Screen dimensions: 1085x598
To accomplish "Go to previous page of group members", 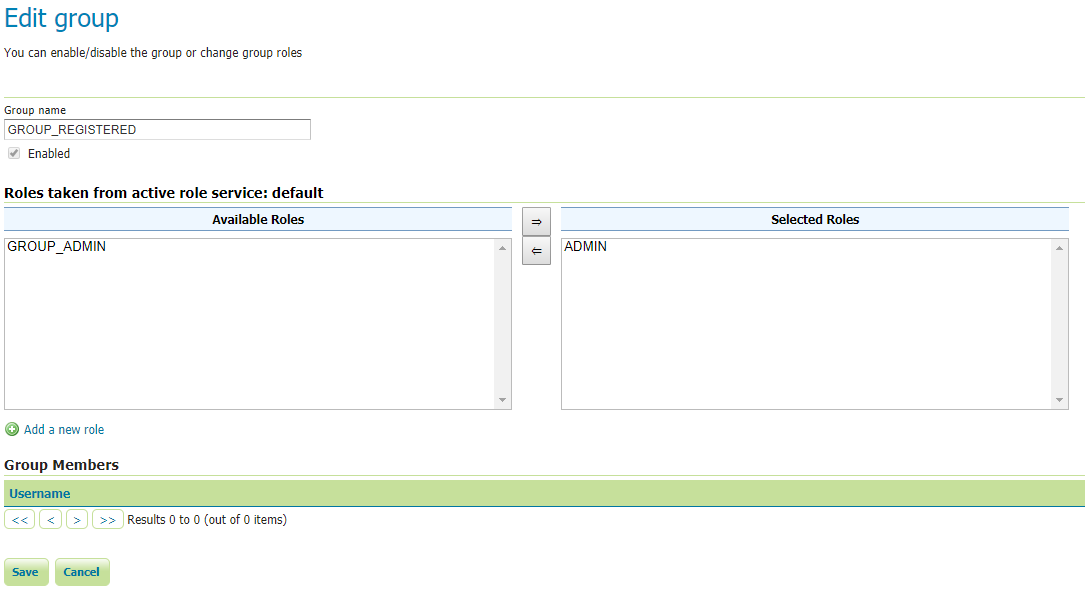I will click(51, 520).
